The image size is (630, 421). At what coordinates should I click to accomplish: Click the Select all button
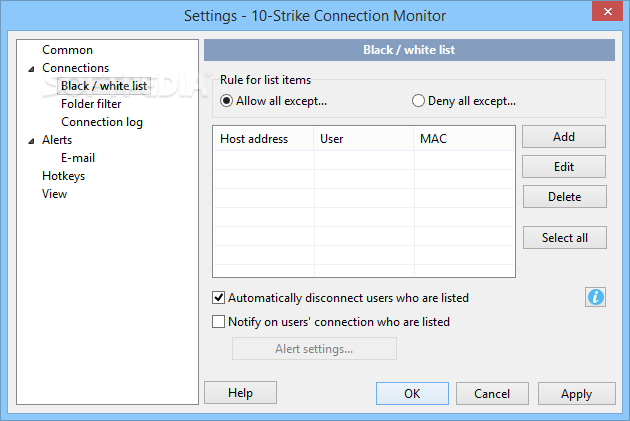tap(565, 237)
